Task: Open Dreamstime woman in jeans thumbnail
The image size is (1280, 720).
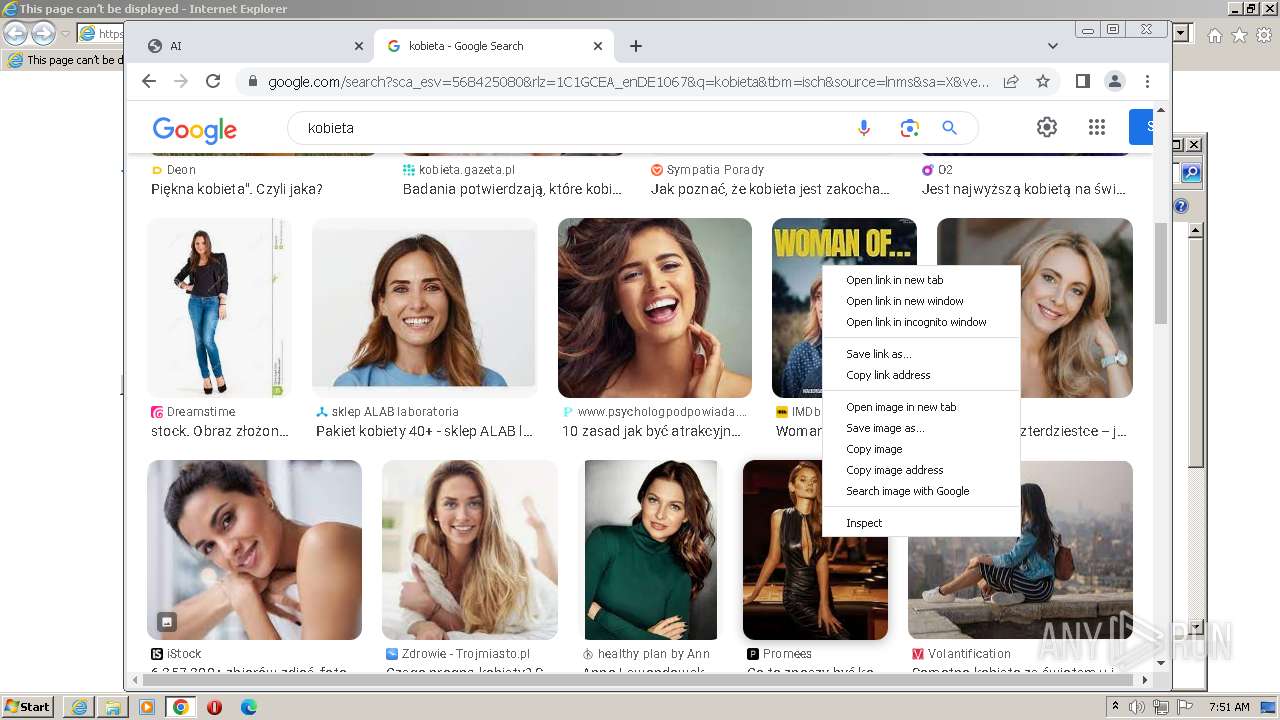Action: 219,308
